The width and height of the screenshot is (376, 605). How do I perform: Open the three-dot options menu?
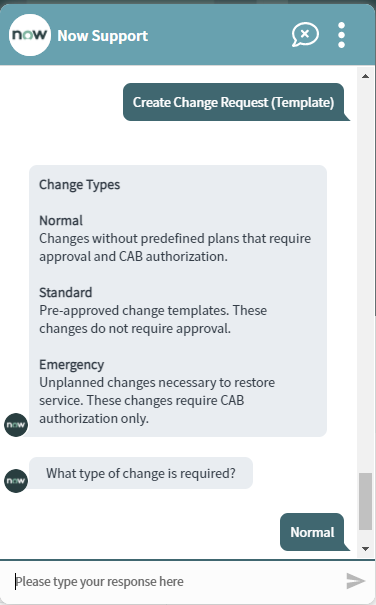pyautogui.click(x=341, y=35)
